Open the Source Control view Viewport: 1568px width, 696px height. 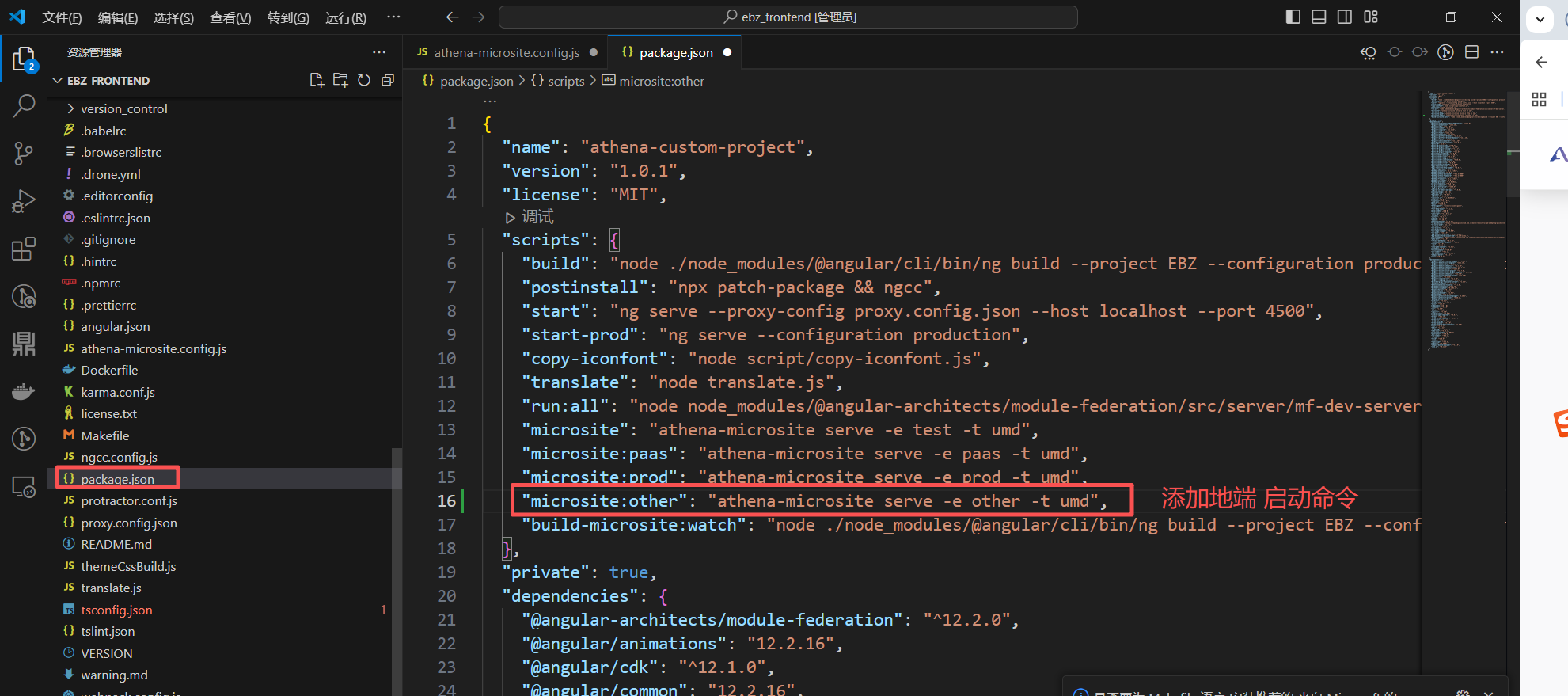(24, 154)
